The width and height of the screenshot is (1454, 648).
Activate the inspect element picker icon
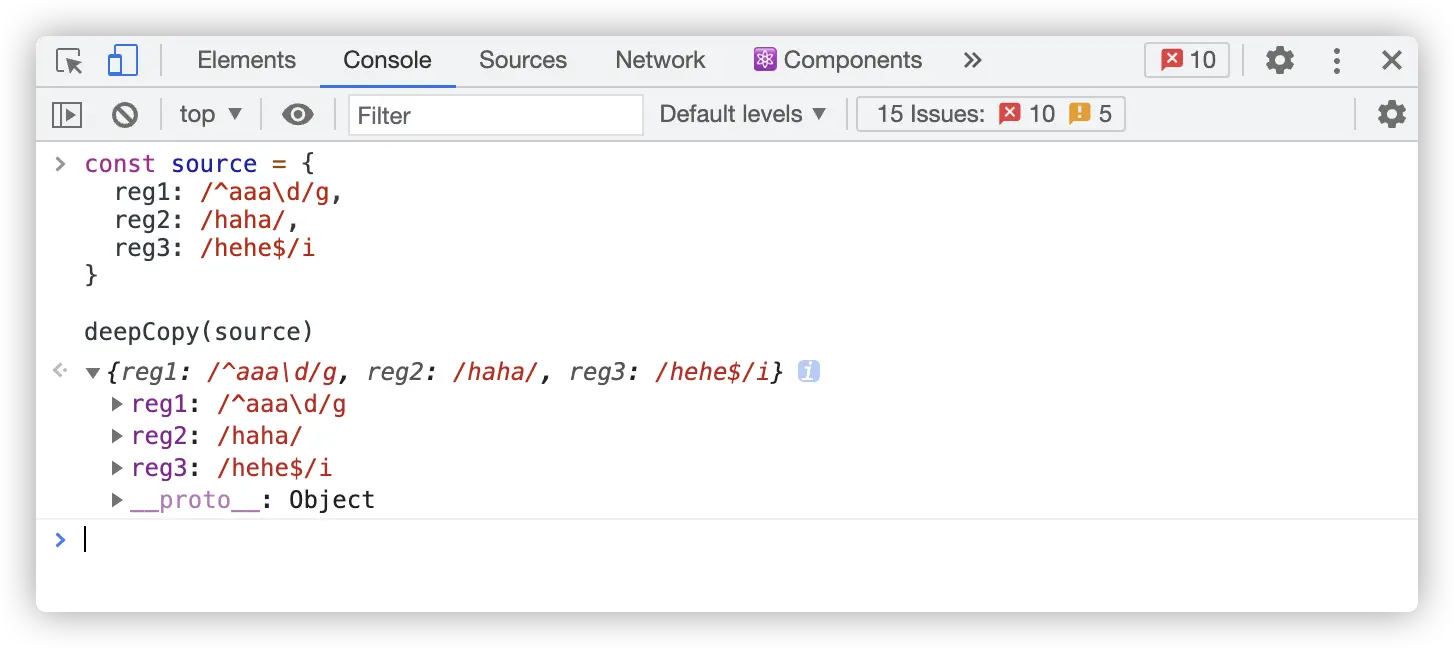(69, 61)
